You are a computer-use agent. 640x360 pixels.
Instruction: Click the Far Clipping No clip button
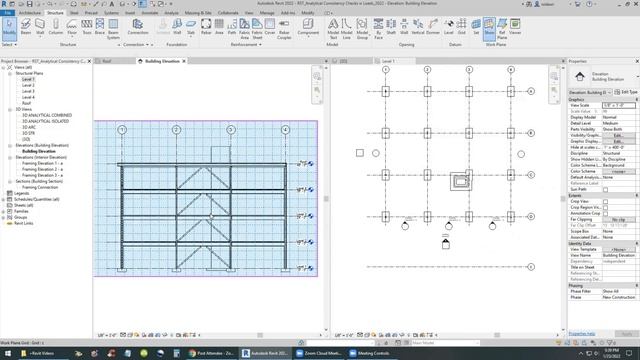[x=619, y=220]
